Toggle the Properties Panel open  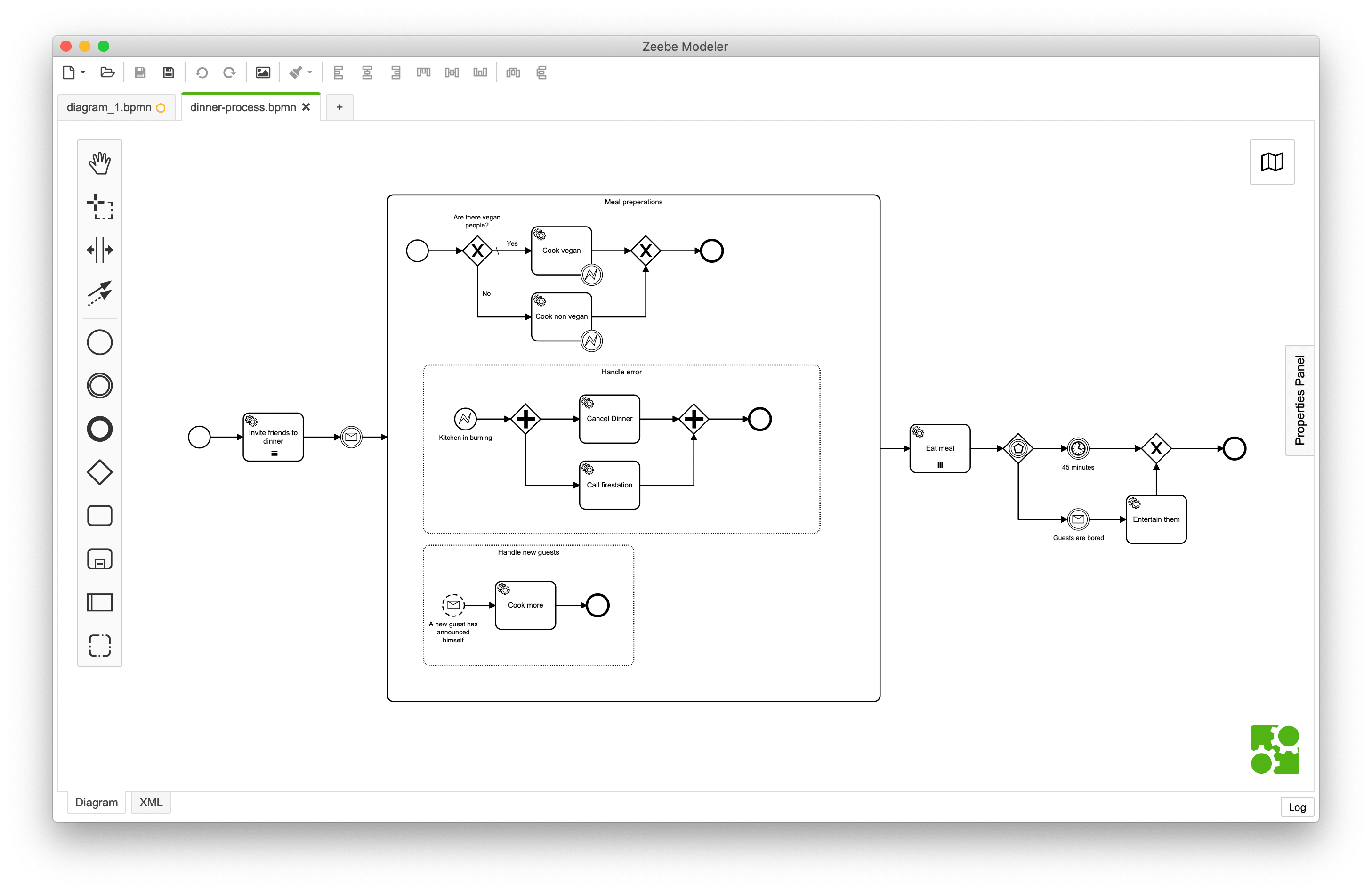pyautogui.click(x=1299, y=400)
